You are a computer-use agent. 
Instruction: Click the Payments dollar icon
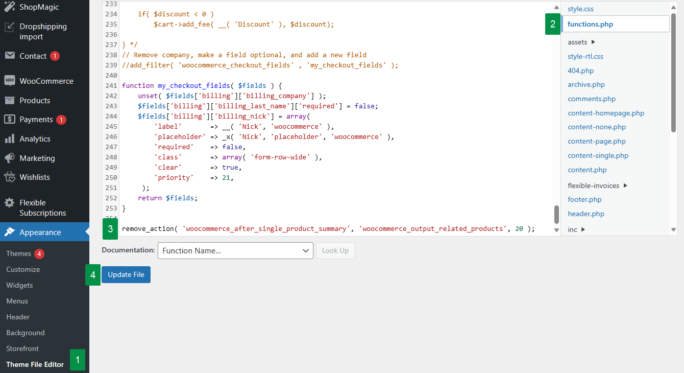click(x=10, y=119)
